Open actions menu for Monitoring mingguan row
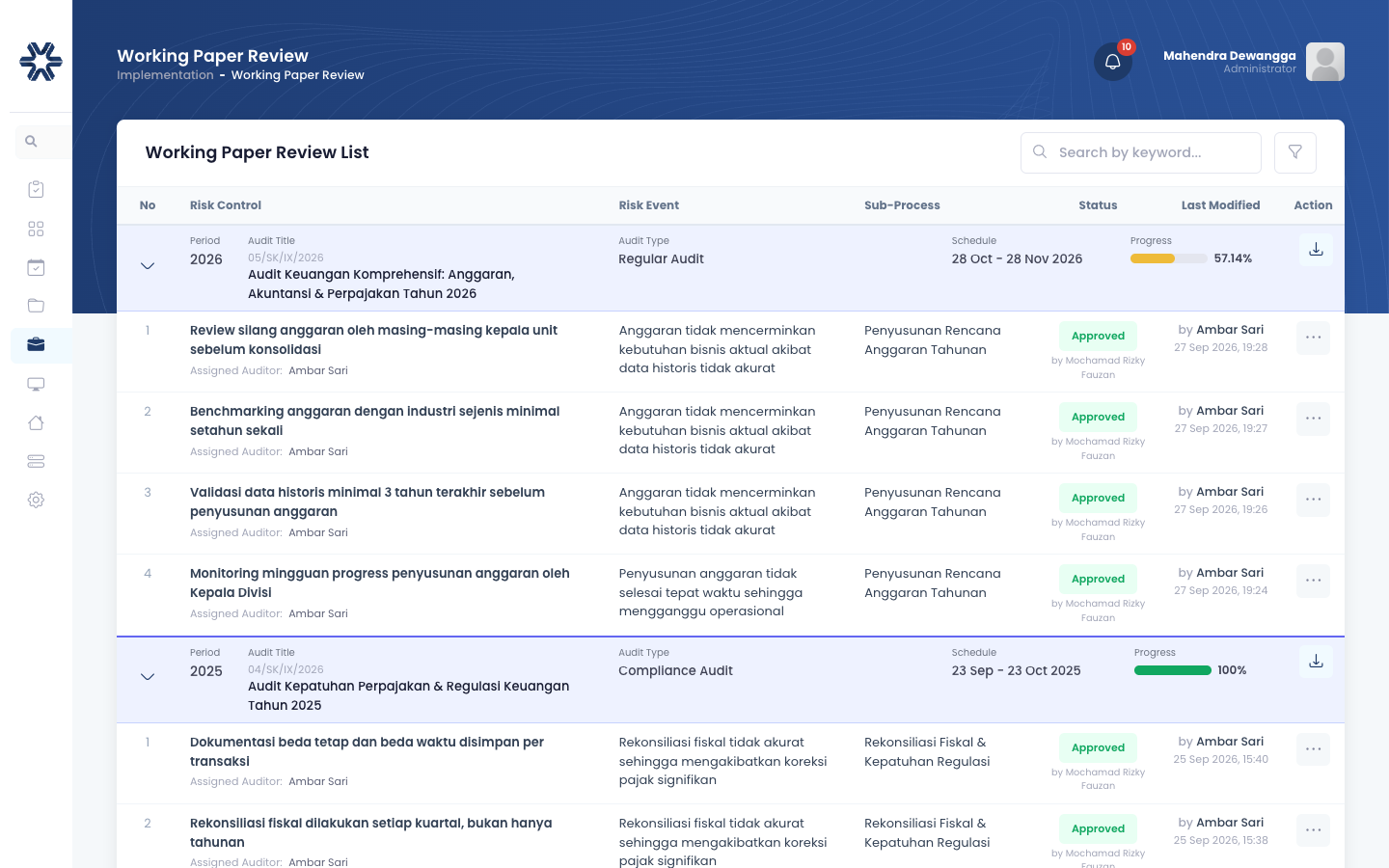This screenshot has height=868, width=1389. click(1313, 581)
